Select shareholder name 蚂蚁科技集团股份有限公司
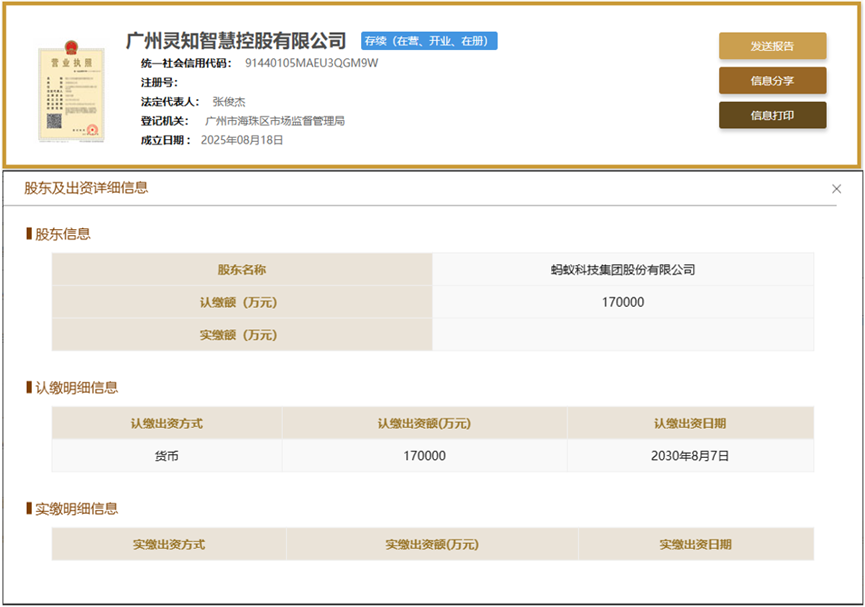865x607 pixels. click(x=622, y=270)
